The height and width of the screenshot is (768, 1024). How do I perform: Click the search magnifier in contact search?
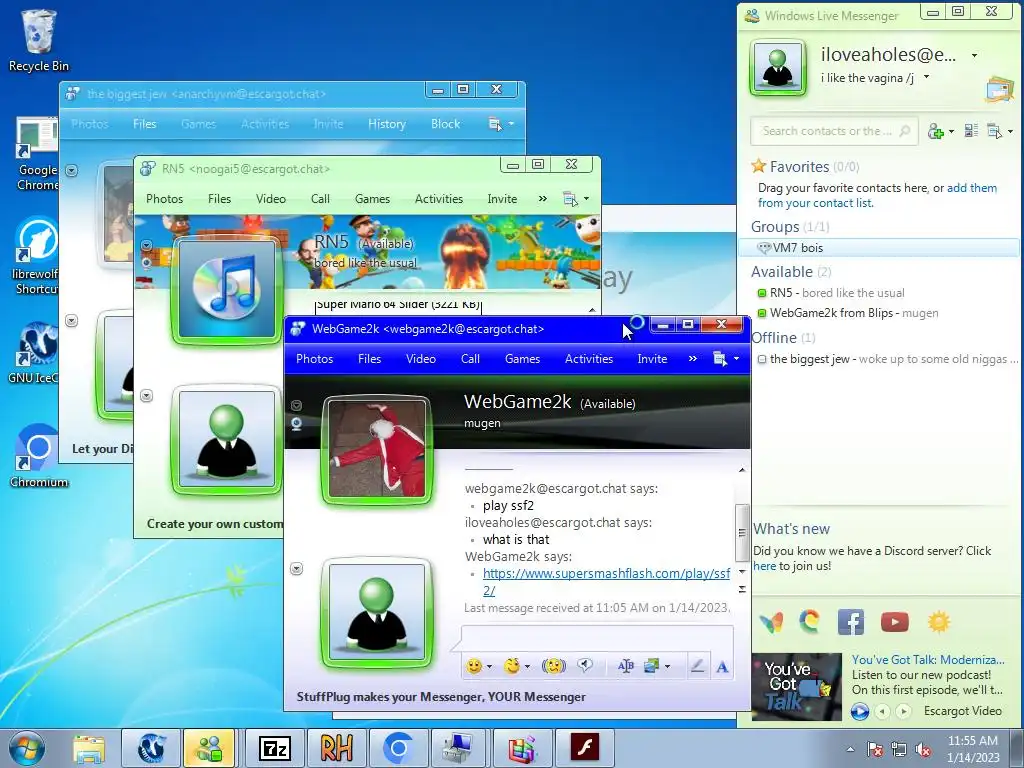click(904, 131)
